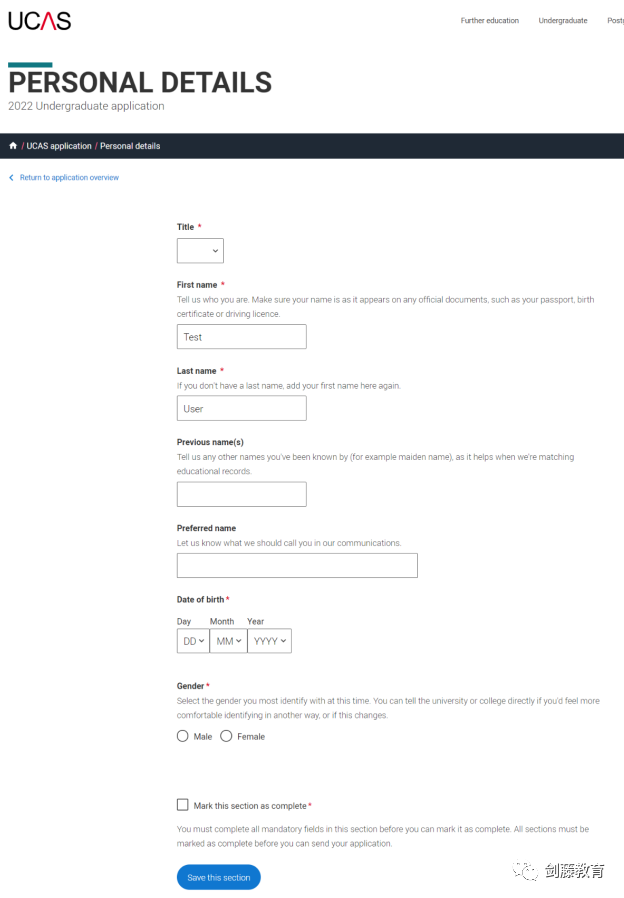Image resolution: width=624 pixels, height=898 pixels.
Task: Focus the Previous name(s) text box
Action: tap(242, 494)
